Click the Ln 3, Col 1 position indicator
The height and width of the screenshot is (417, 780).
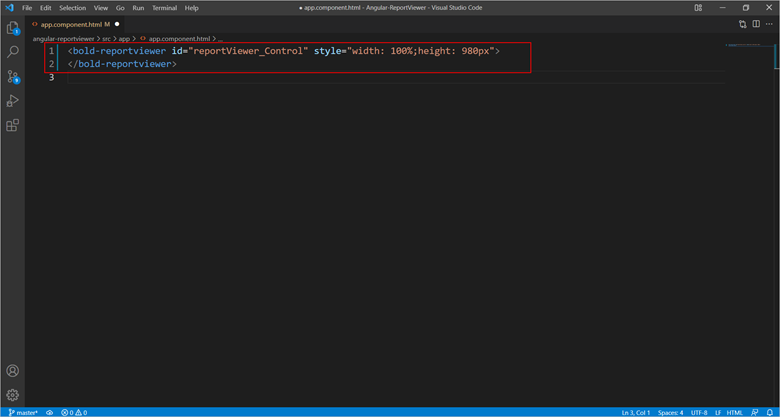pos(636,413)
